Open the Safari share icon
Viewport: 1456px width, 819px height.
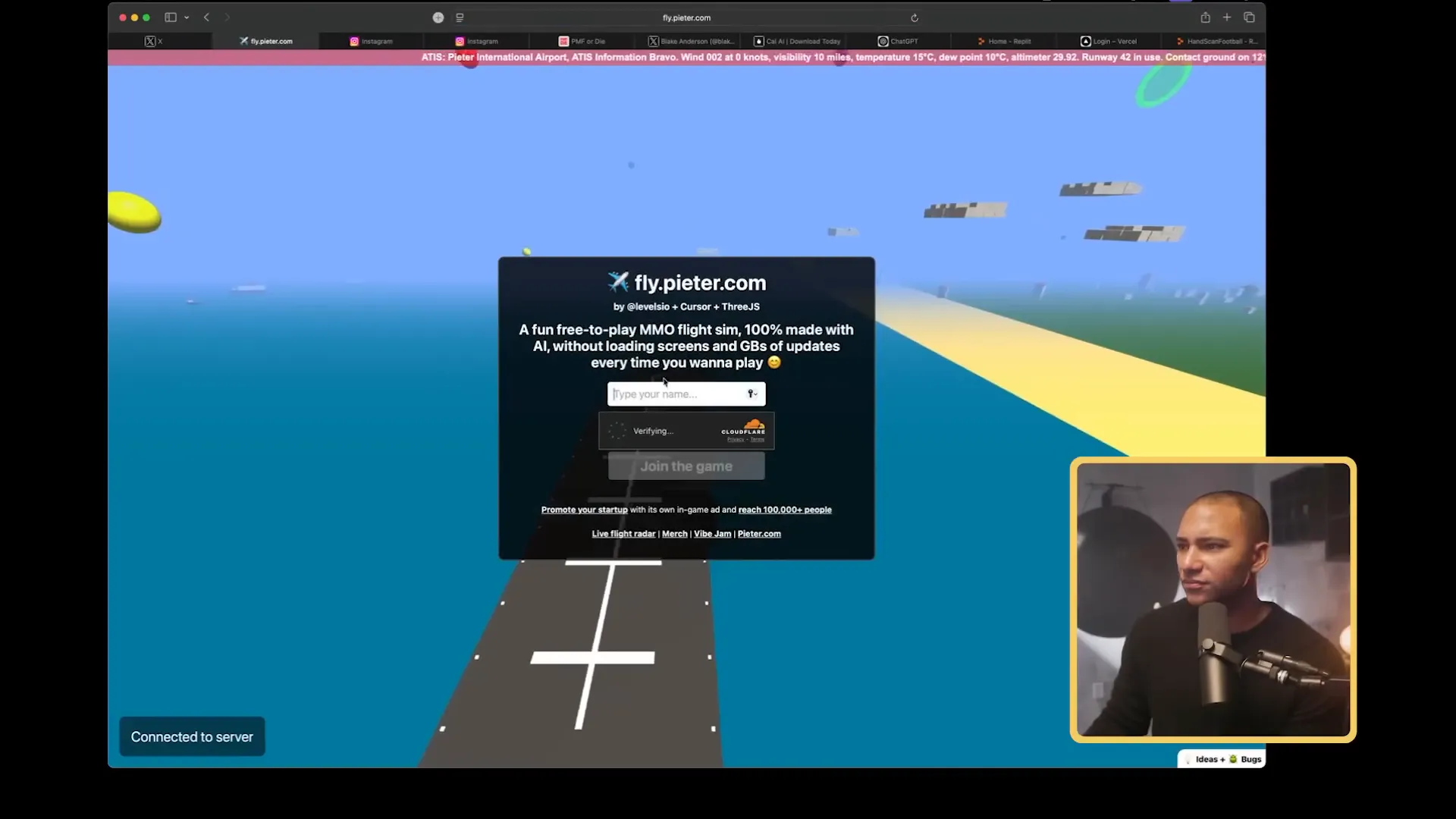tap(1205, 17)
